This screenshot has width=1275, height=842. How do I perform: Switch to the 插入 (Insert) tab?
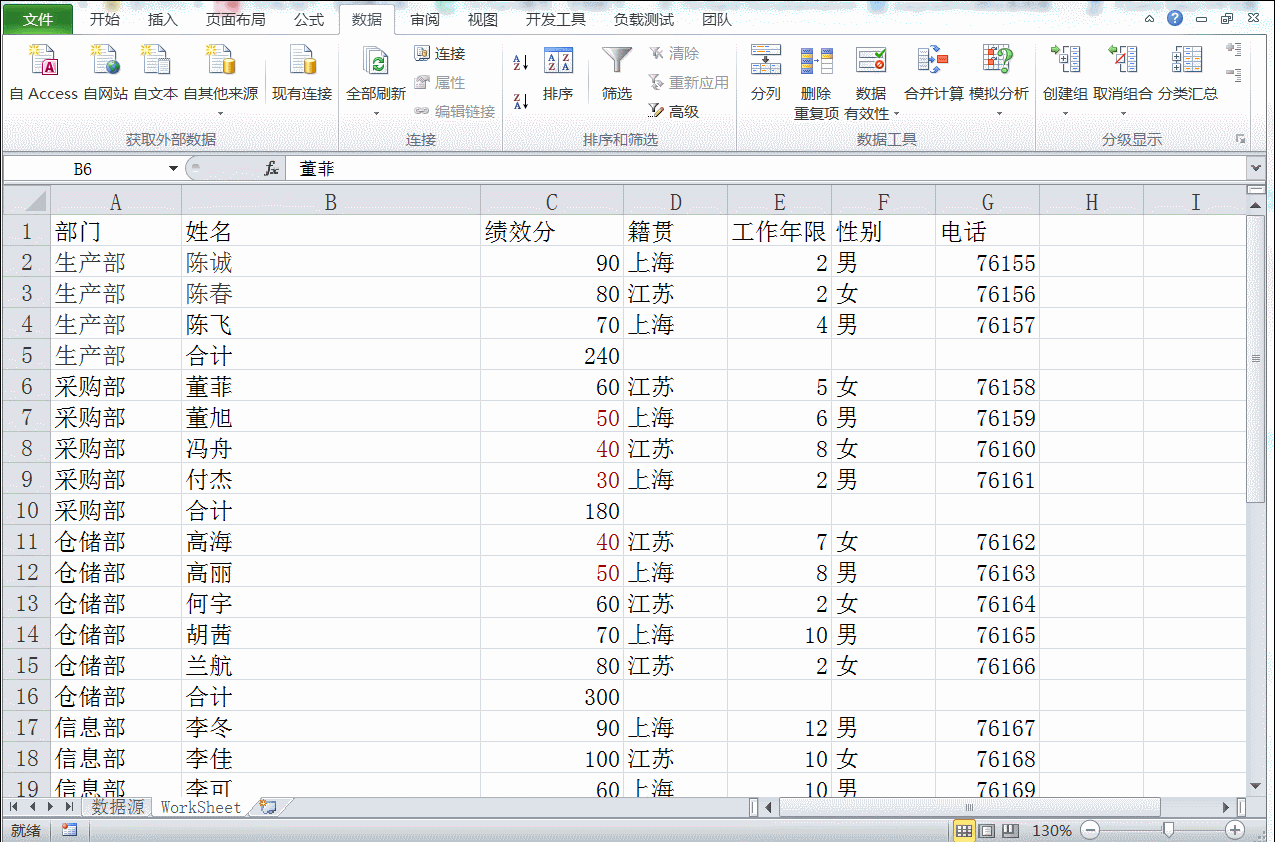pyautogui.click(x=163, y=19)
